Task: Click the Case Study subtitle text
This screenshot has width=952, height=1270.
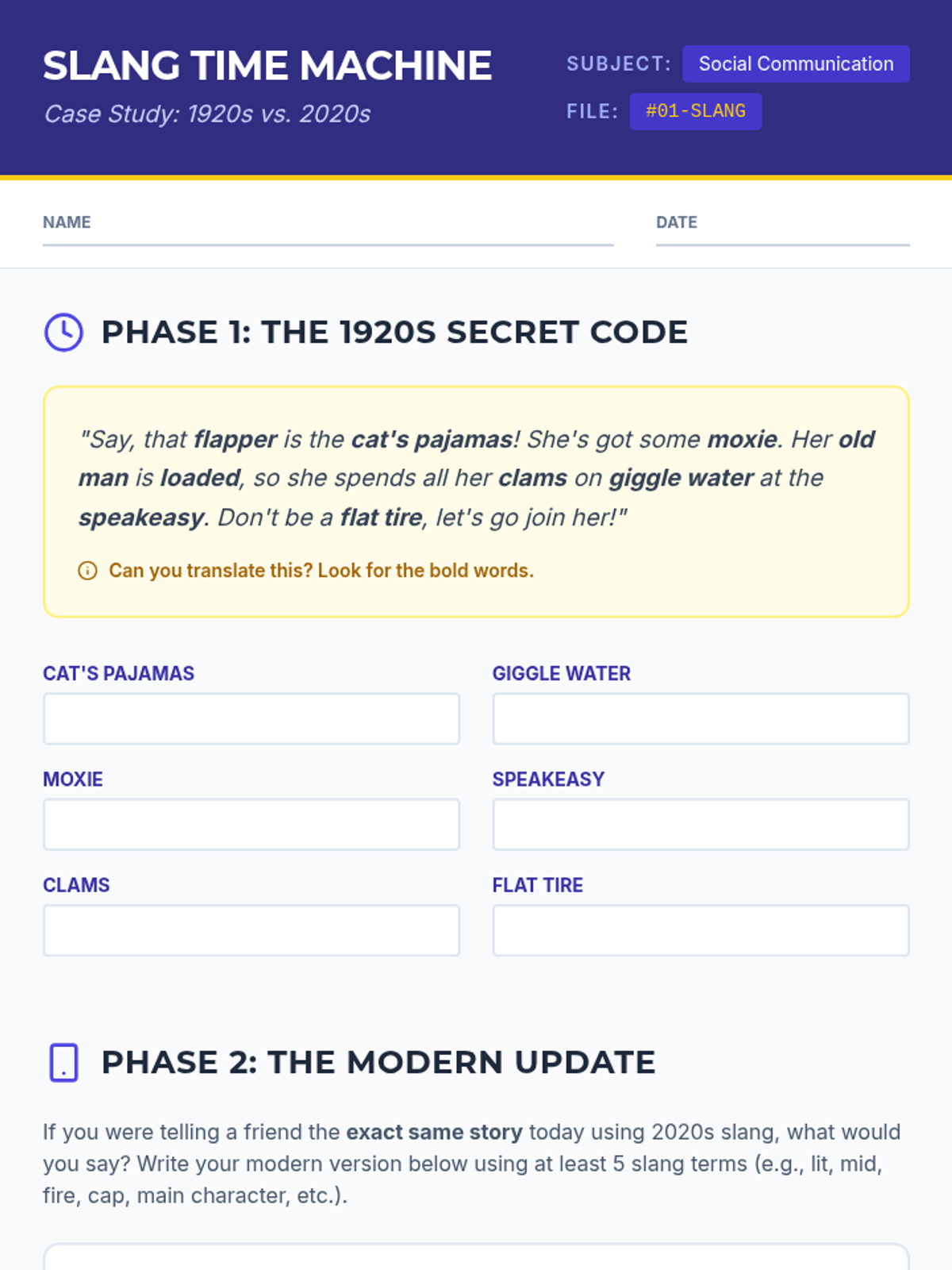Action: pyautogui.click(x=207, y=114)
